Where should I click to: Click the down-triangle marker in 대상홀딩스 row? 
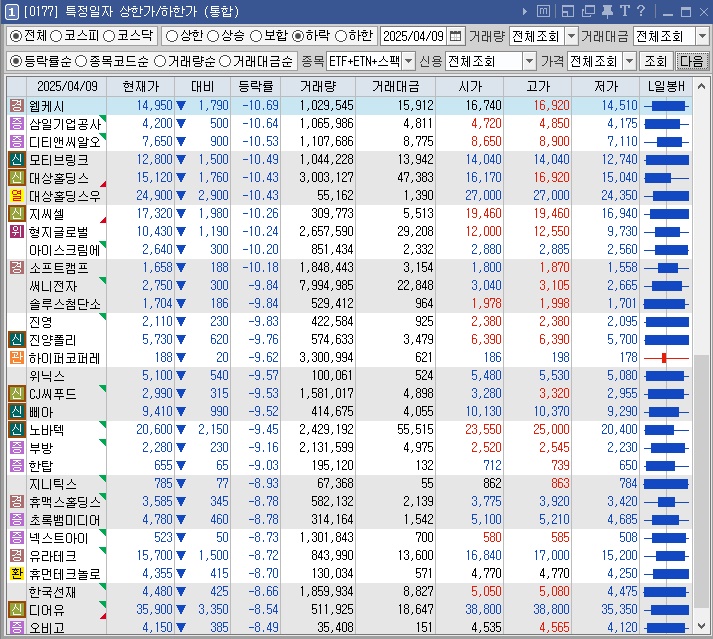[x=181, y=178]
